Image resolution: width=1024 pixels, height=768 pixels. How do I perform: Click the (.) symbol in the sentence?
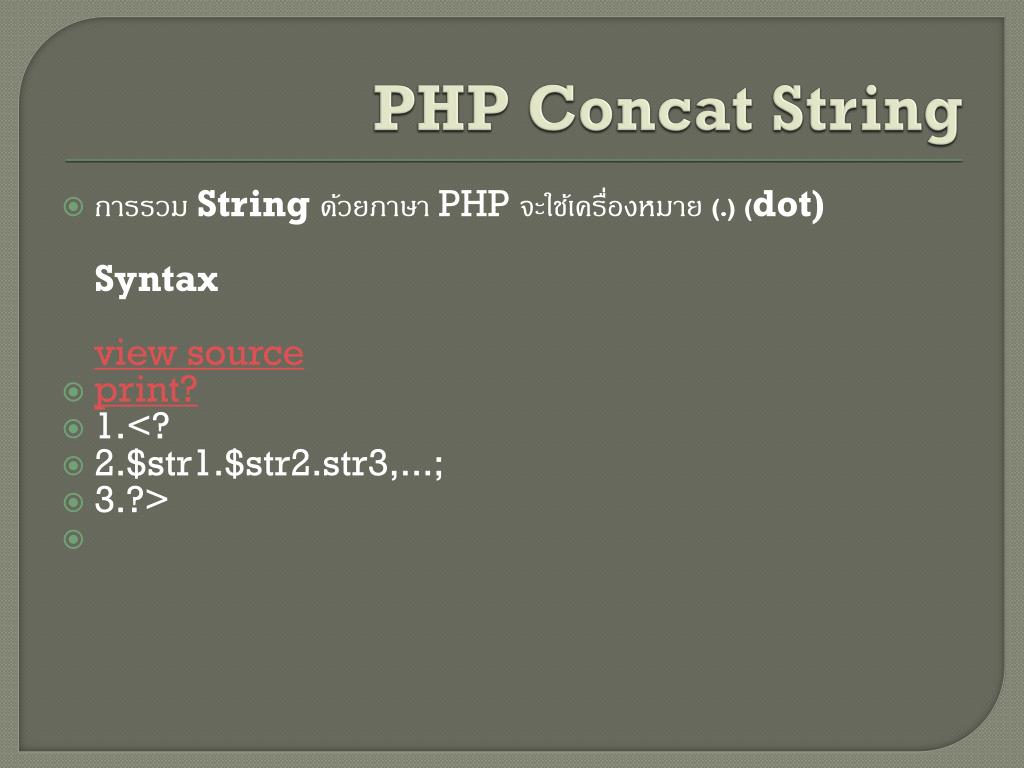724,209
